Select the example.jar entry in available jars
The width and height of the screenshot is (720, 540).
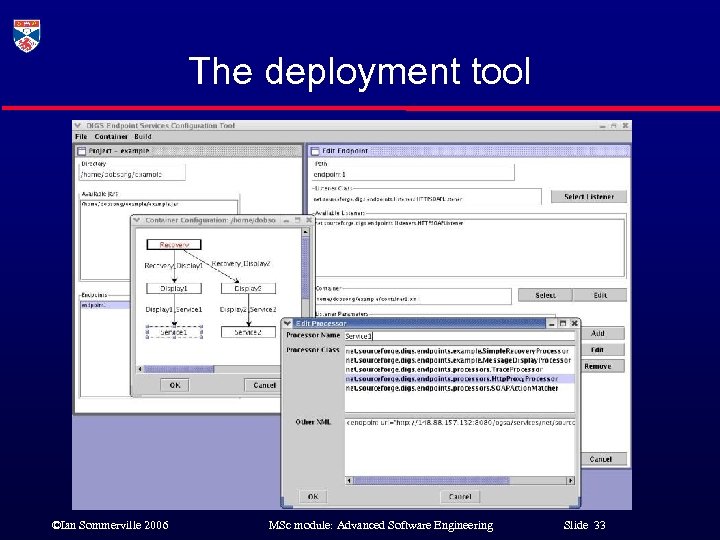[x=130, y=204]
